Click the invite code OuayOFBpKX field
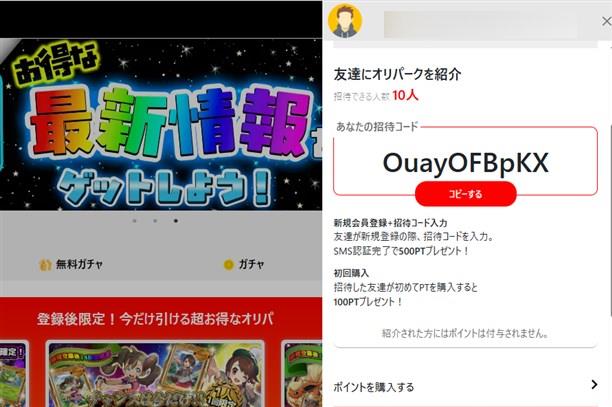 tap(466, 163)
